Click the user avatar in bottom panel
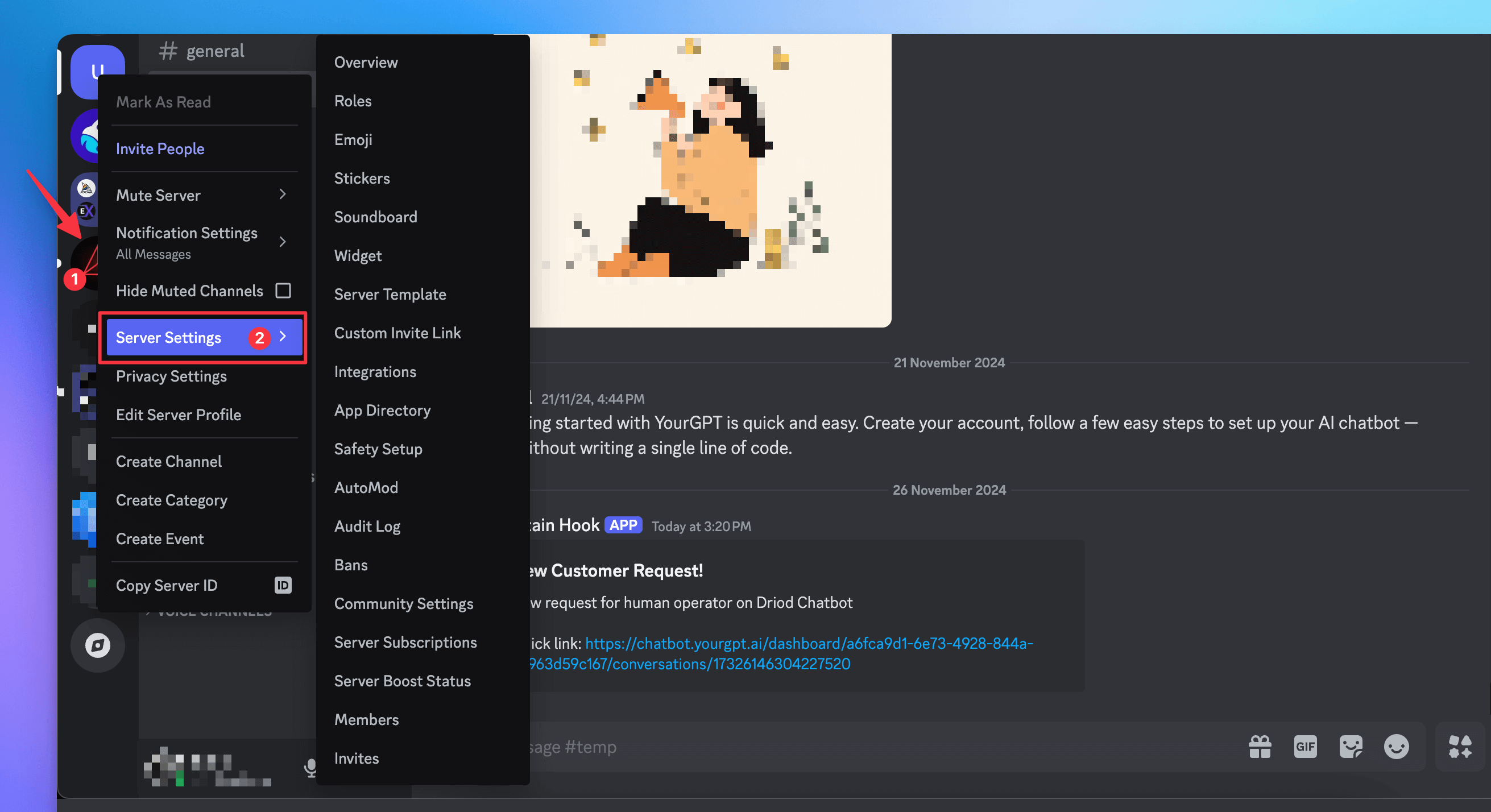The image size is (1491, 812). click(x=164, y=767)
